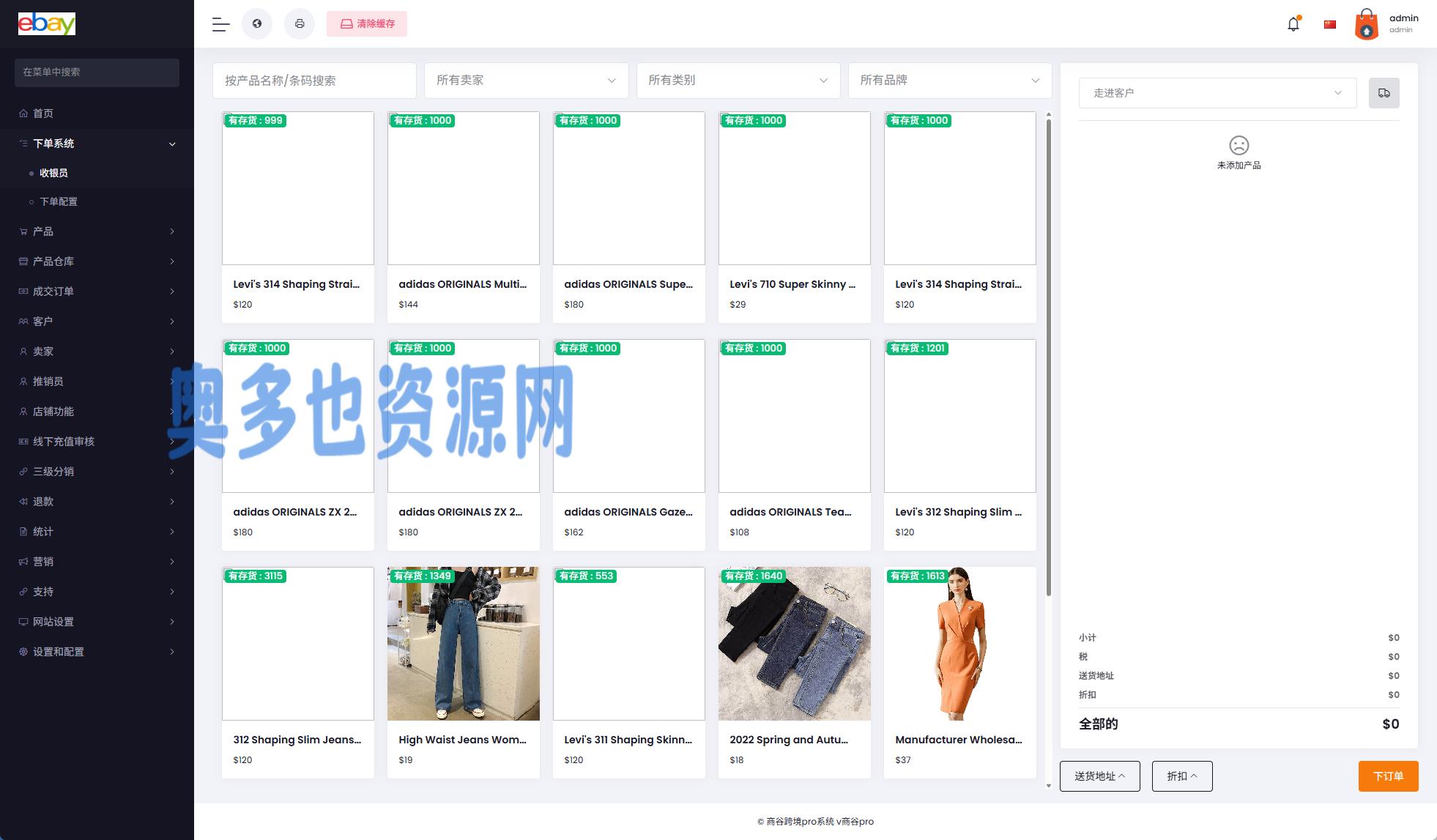
Task: Click the hamburger menu collapse icon
Action: click(220, 24)
